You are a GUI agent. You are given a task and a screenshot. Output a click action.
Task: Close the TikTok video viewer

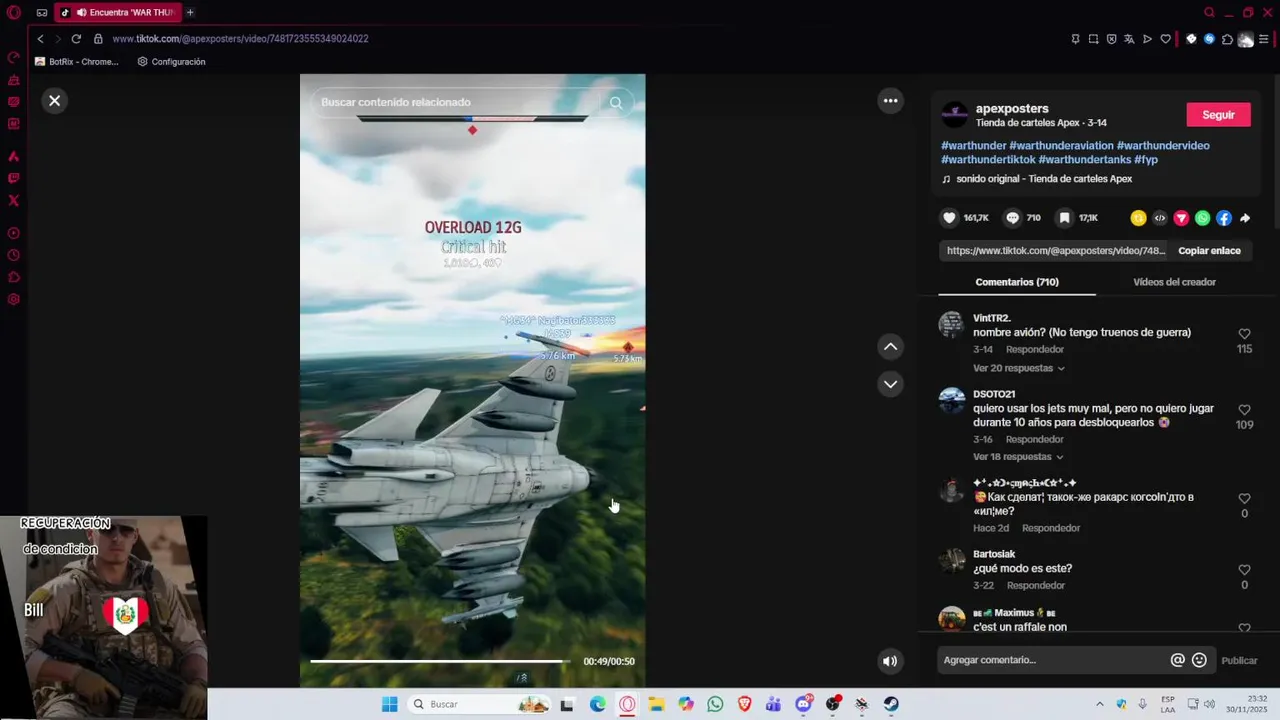coord(55,100)
